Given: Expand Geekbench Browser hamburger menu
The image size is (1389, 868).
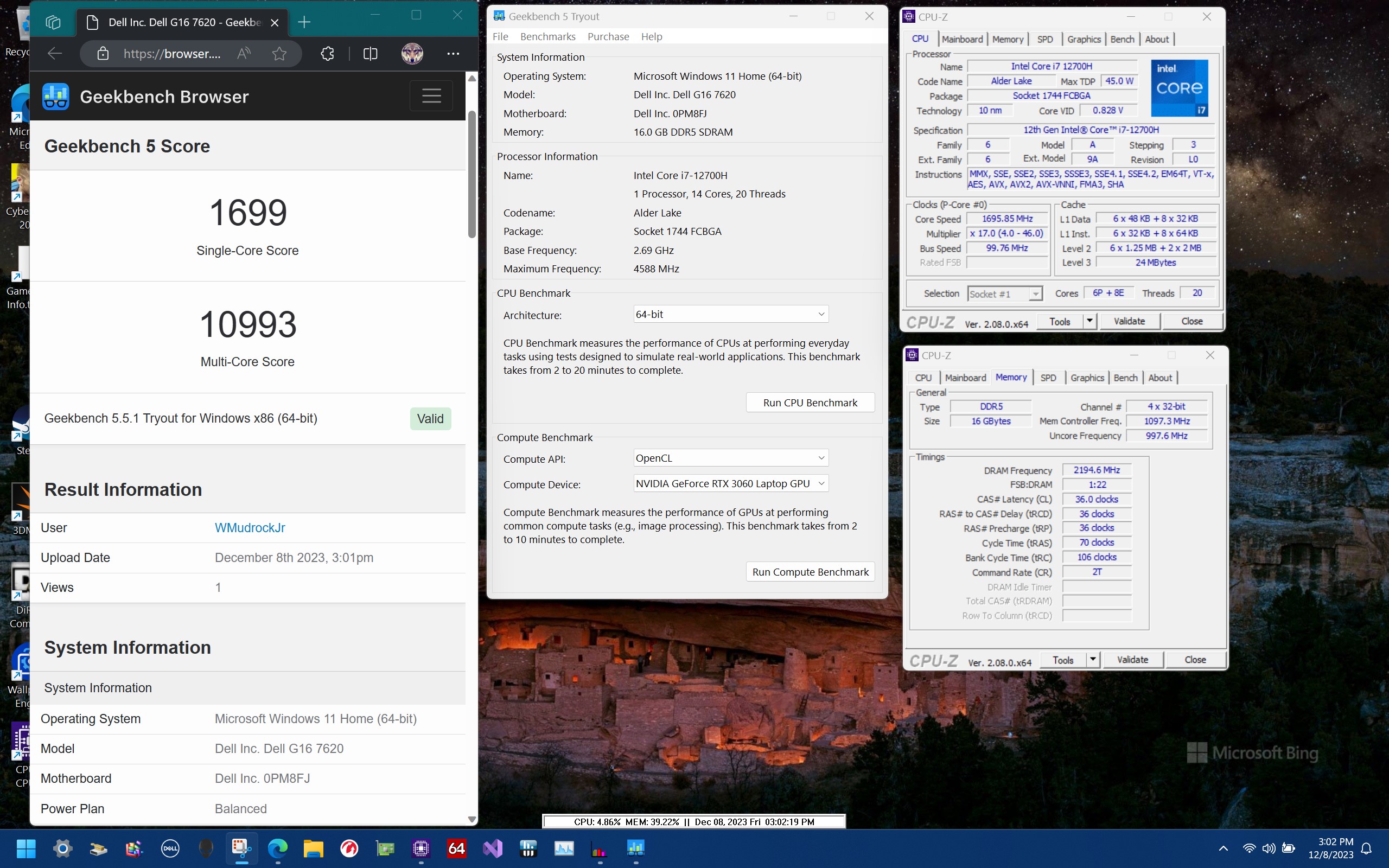Looking at the screenshot, I should (x=431, y=95).
